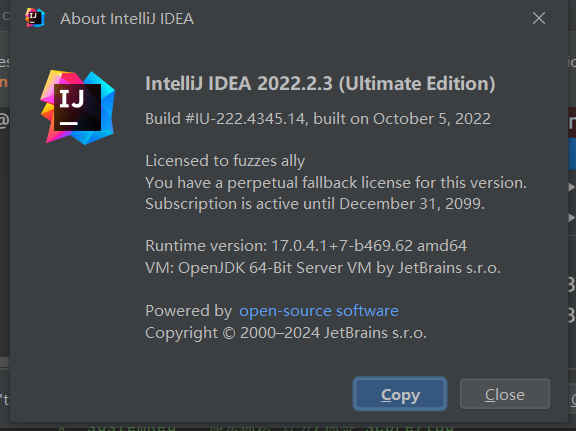This screenshot has height=431, width=576.
Task: Click the Runtime version line
Action: tap(306, 246)
